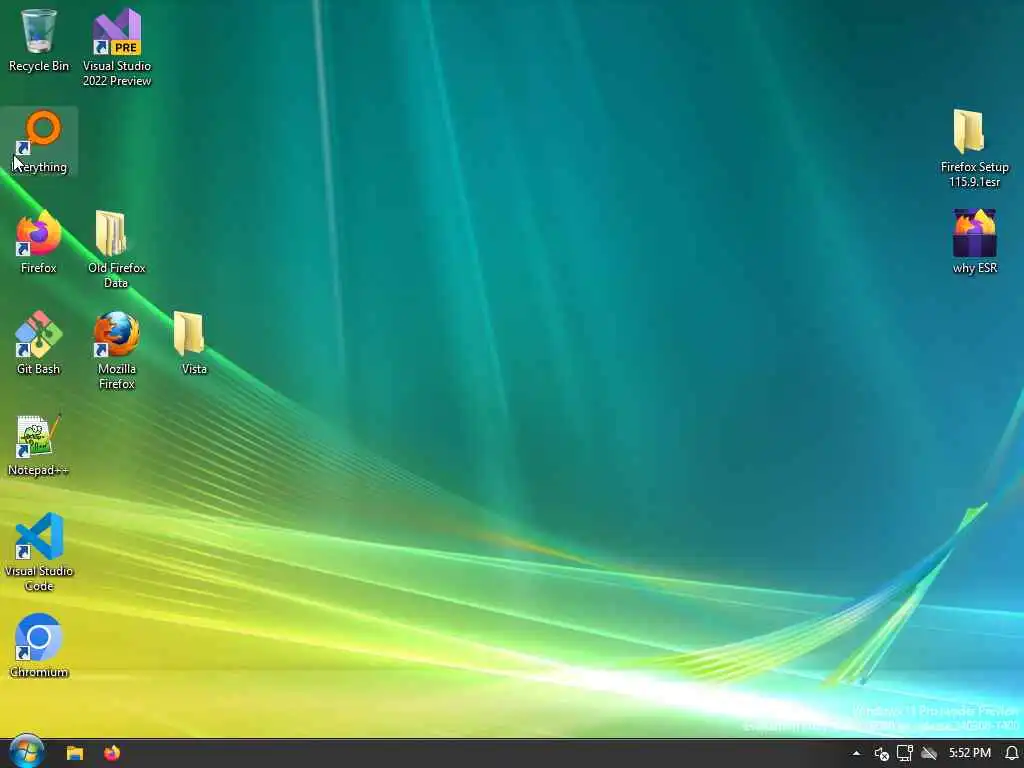Open File Explorer from the taskbar
The height and width of the screenshot is (768, 1024).
tap(74, 753)
